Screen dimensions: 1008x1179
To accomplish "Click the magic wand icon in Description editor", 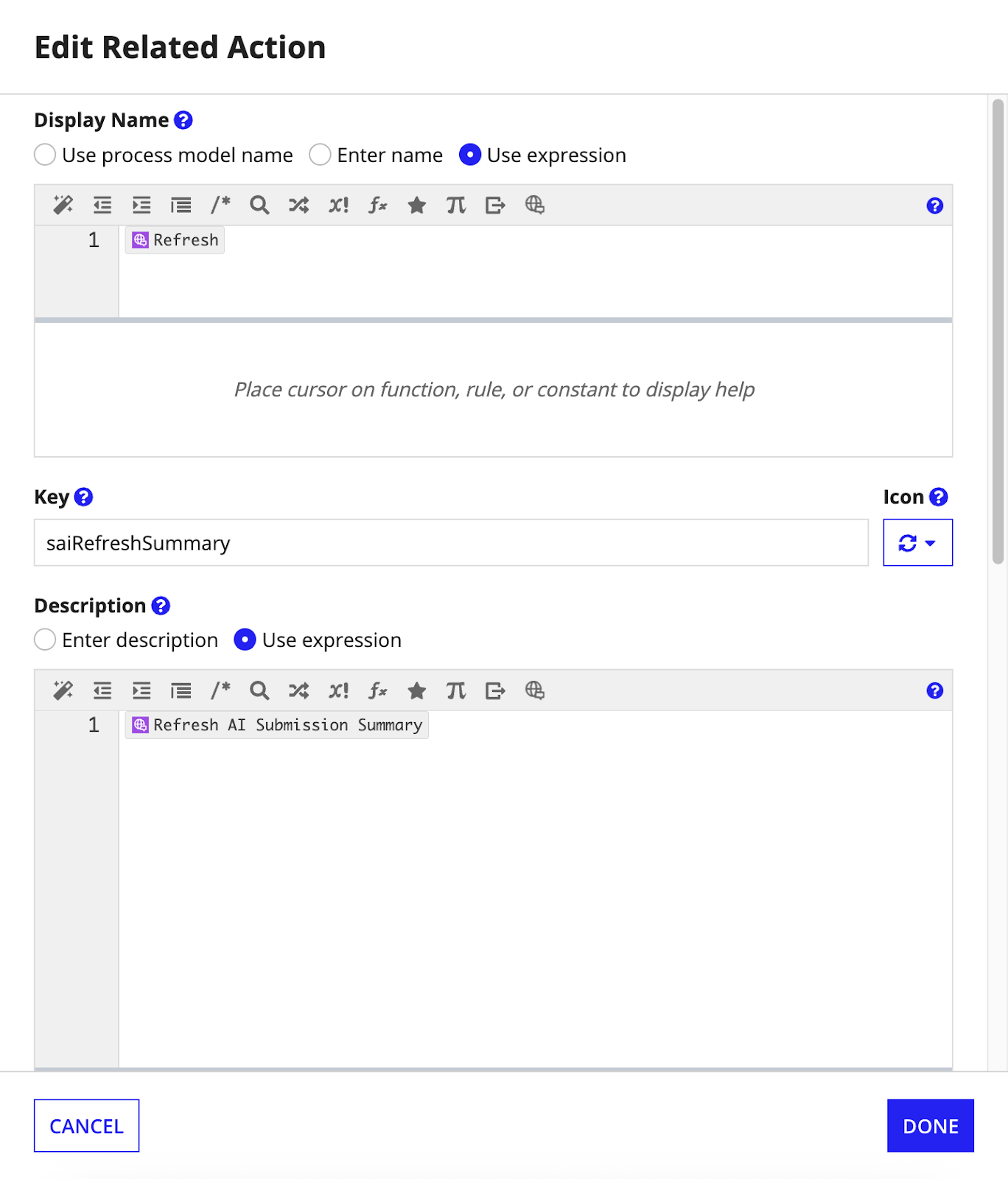I will (63, 690).
